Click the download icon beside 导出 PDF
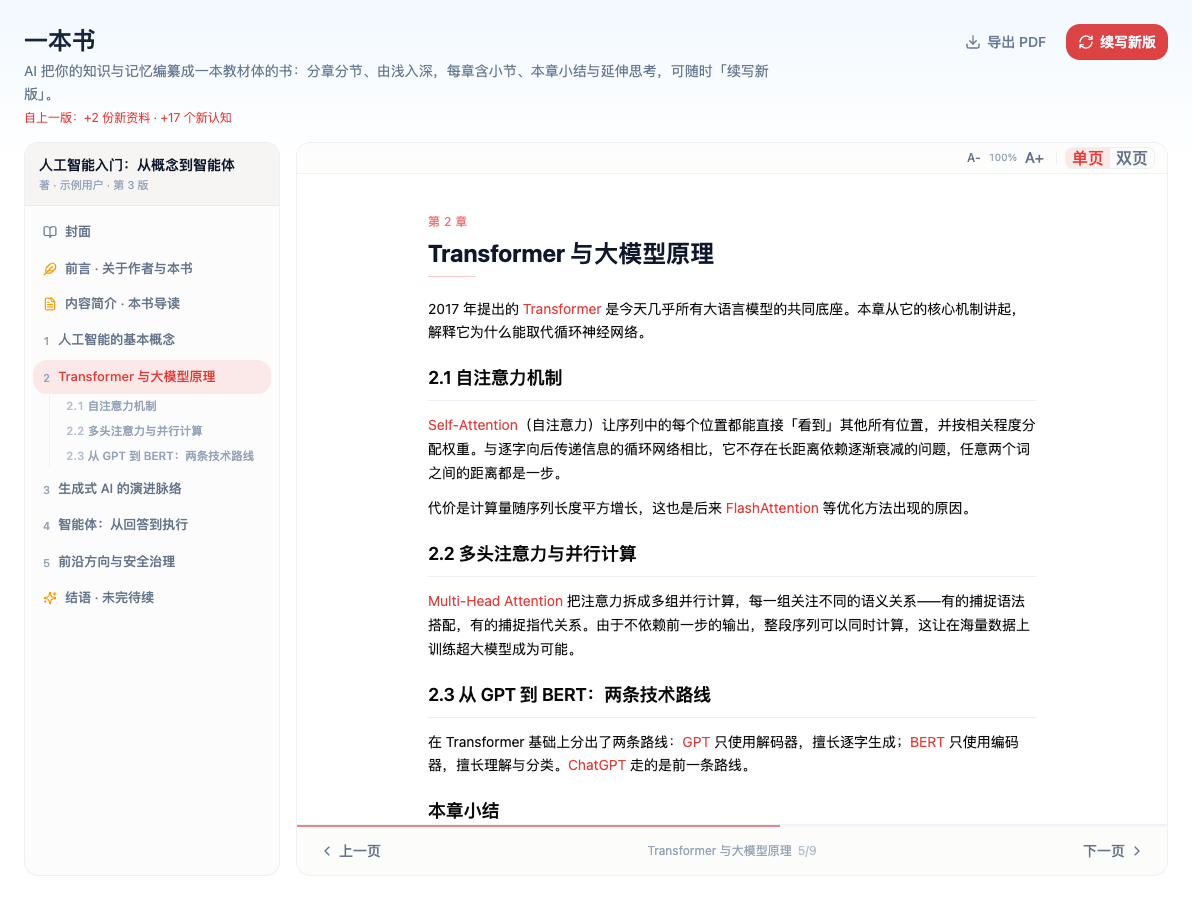 pyautogui.click(x=972, y=43)
